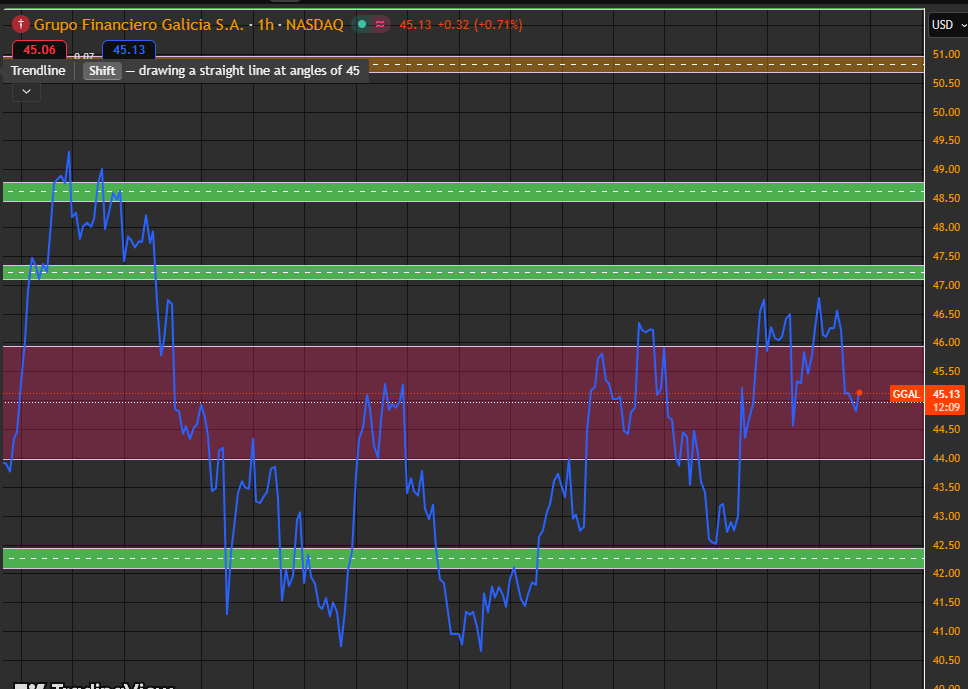Click the red 45.06 sell price button
The width and height of the screenshot is (968, 689).
40,50
